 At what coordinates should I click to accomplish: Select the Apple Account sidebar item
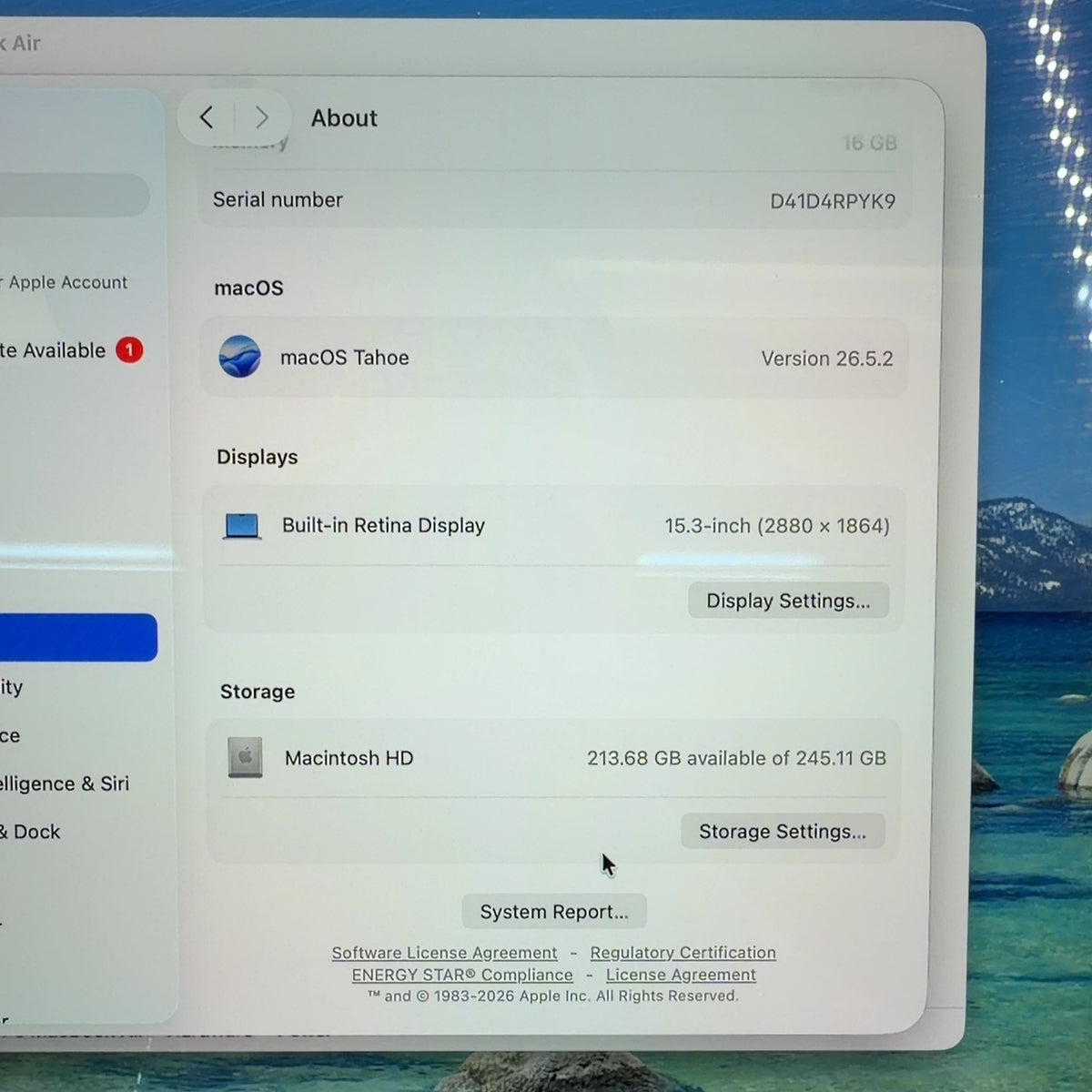point(64,283)
